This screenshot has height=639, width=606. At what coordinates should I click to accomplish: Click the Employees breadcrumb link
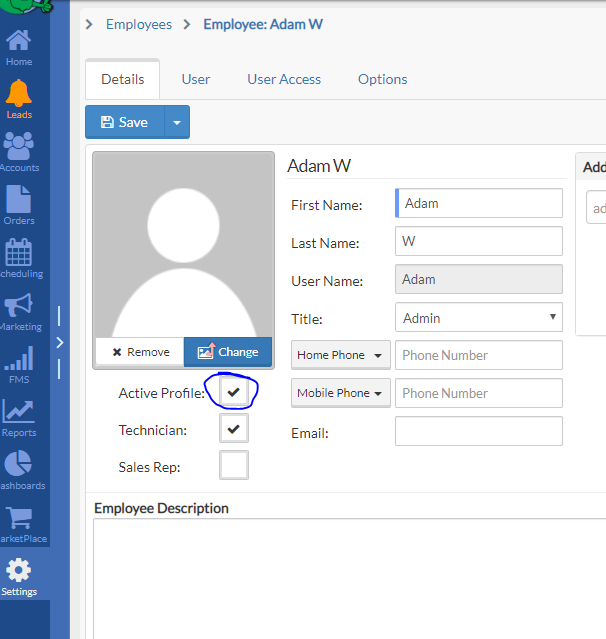click(x=139, y=24)
